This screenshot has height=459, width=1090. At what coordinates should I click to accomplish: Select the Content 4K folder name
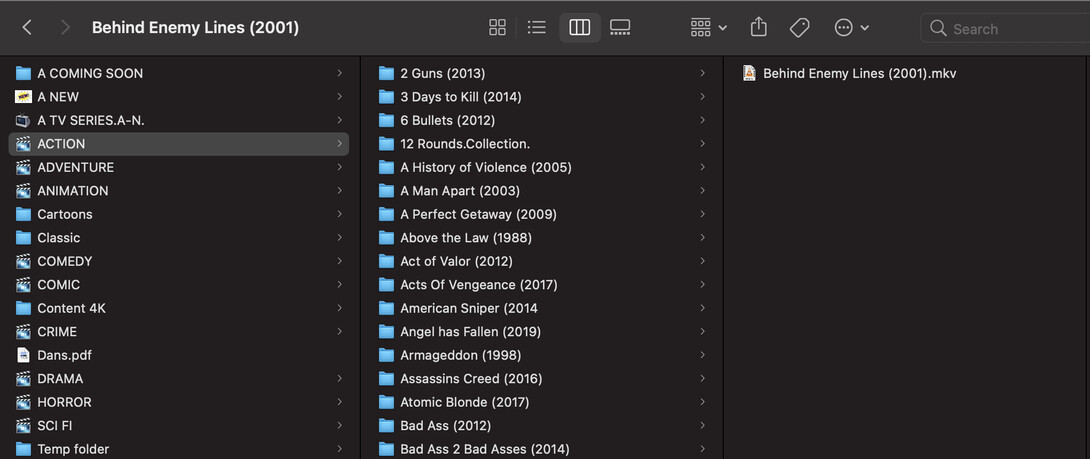(72, 308)
